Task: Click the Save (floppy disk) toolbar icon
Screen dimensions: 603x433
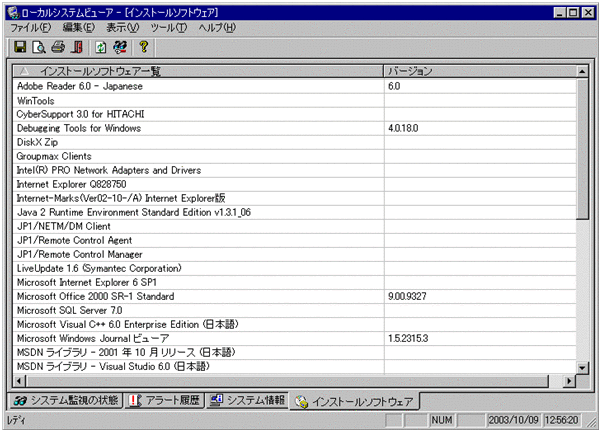Action: pyautogui.click(x=20, y=47)
